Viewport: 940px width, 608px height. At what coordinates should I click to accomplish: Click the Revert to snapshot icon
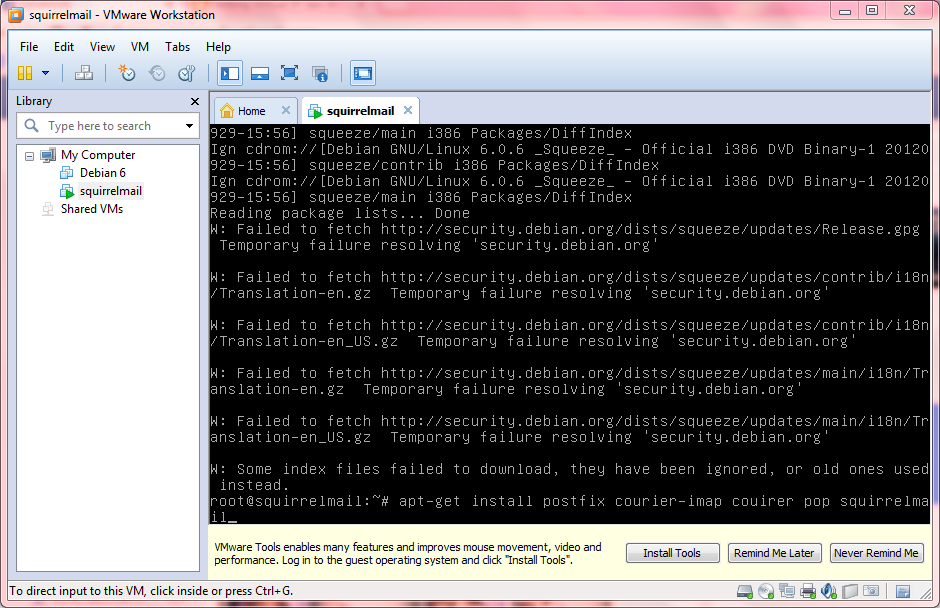[x=157, y=73]
